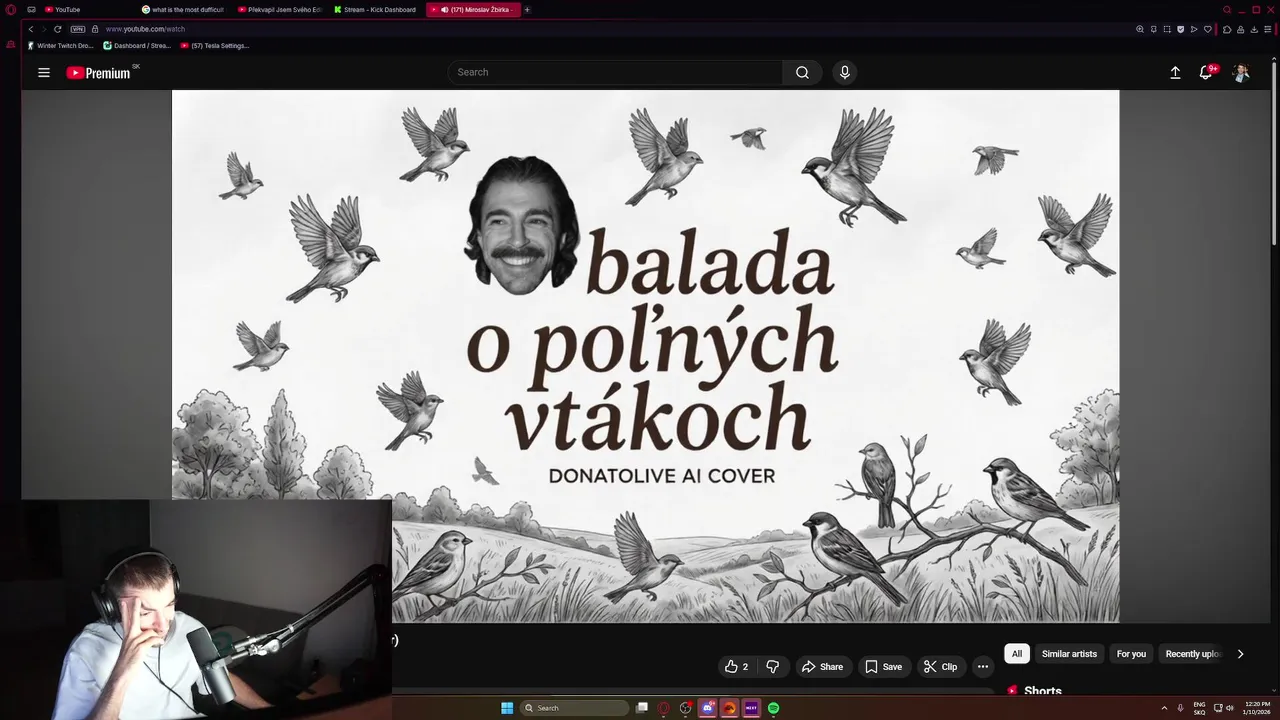The height and width of the screenshot is (720, 1280).
Task: Click the YouTube search input field
Action: pyautogui.click(x=615, y=72)
